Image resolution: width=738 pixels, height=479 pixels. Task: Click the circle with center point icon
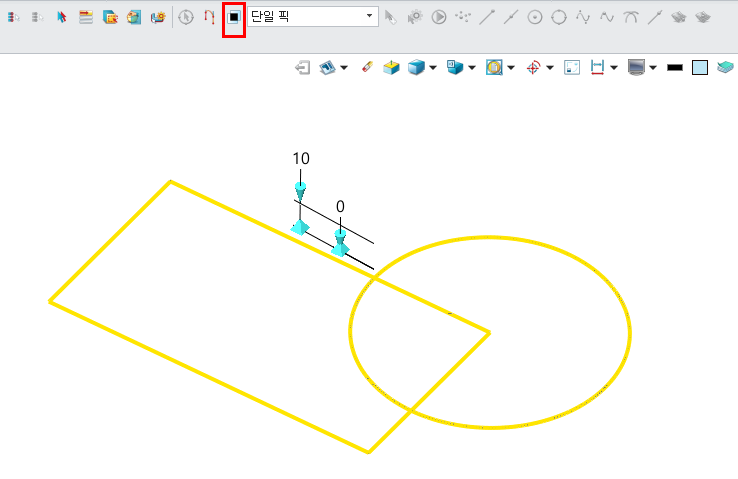point(535,17)
